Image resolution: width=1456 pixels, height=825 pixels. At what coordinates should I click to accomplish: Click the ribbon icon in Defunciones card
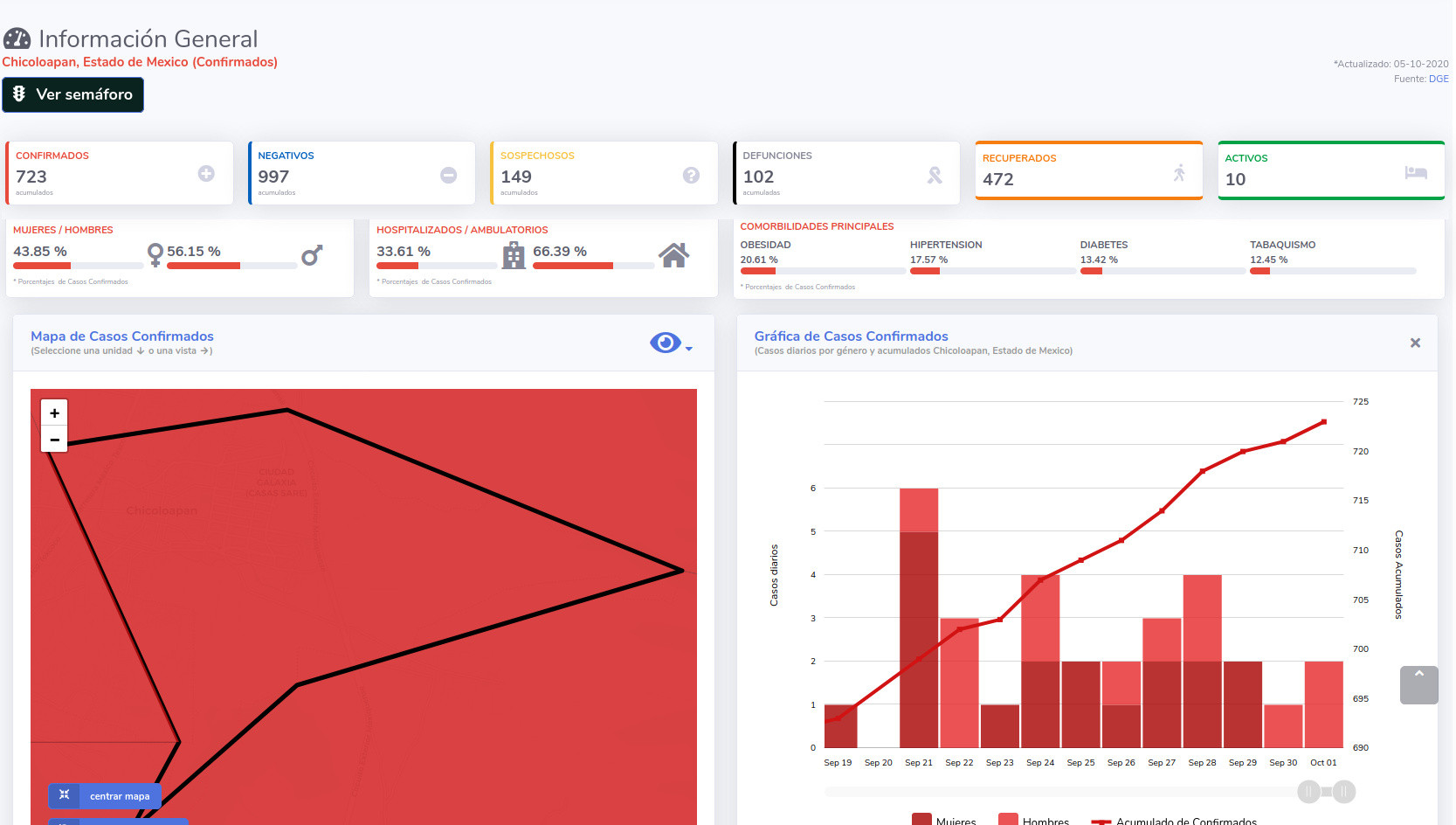point(935,176)
